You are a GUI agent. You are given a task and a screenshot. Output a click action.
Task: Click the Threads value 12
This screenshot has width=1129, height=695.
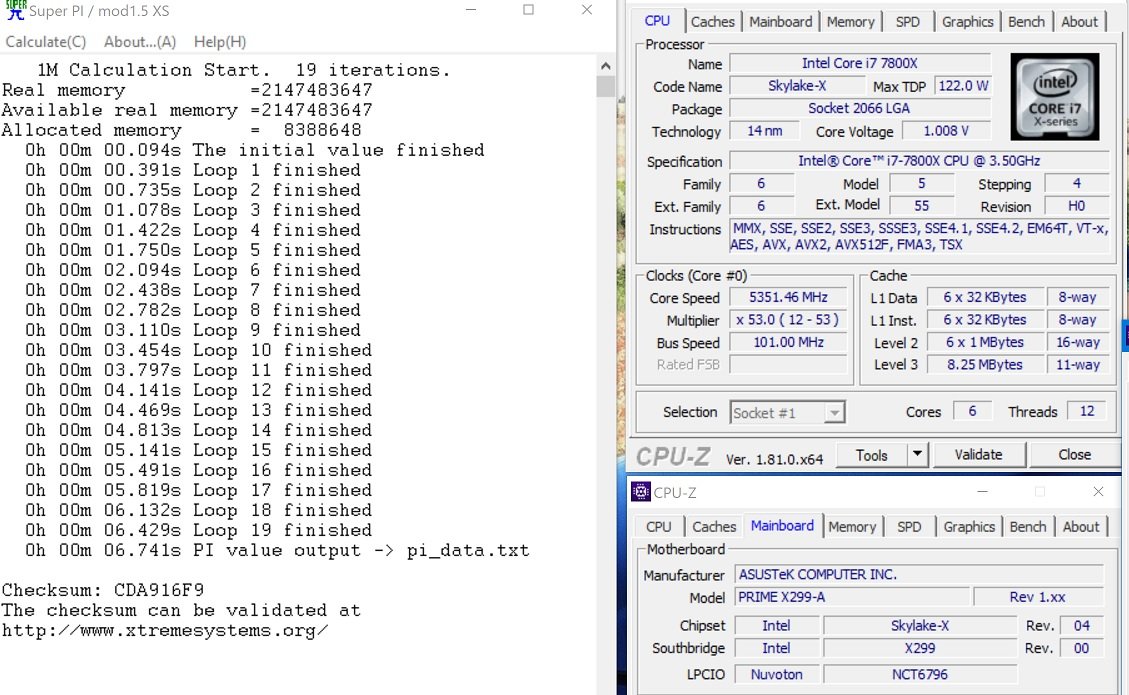(x=1087, y=411)
